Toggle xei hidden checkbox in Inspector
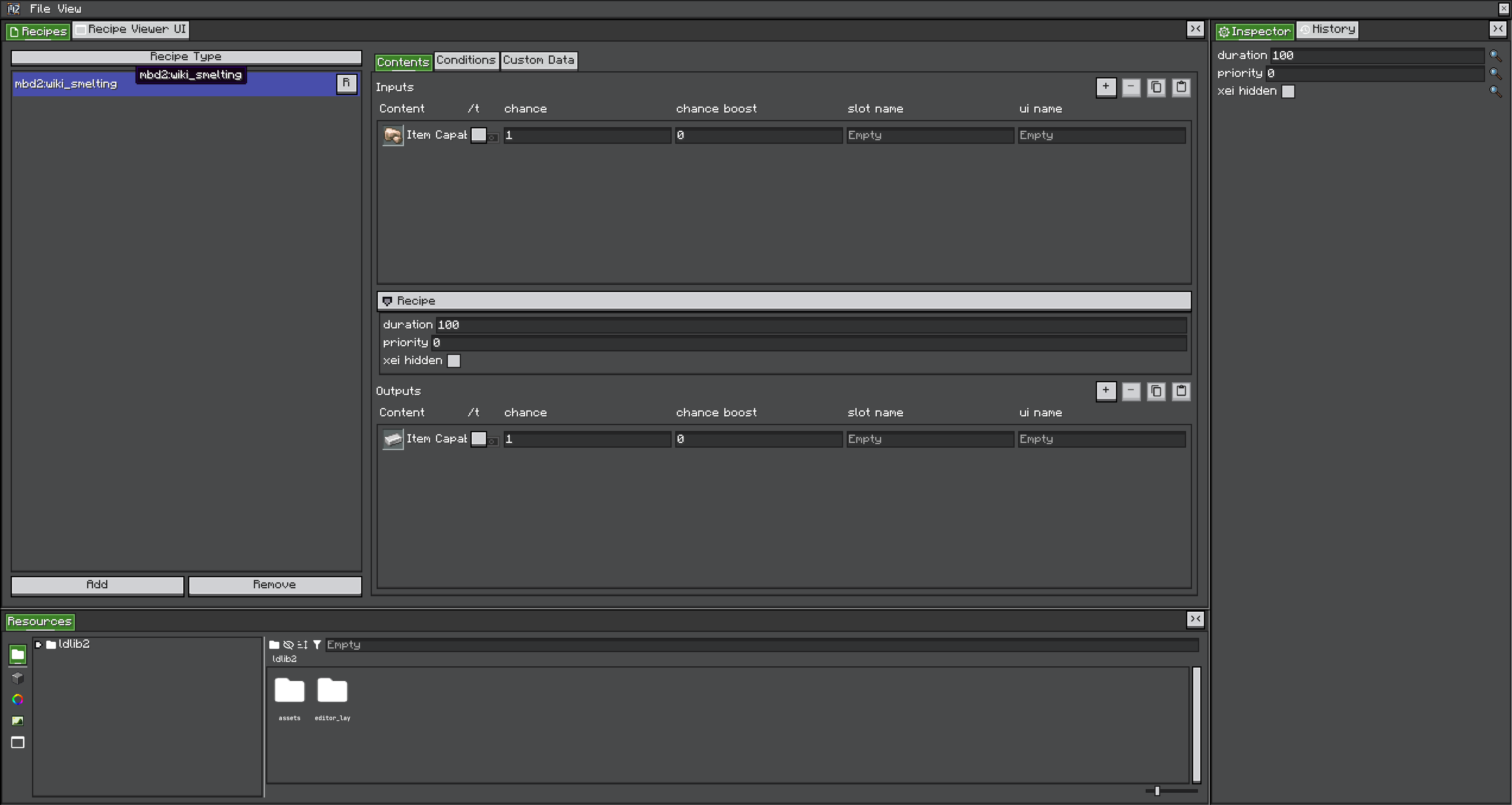 point(1288,92)
